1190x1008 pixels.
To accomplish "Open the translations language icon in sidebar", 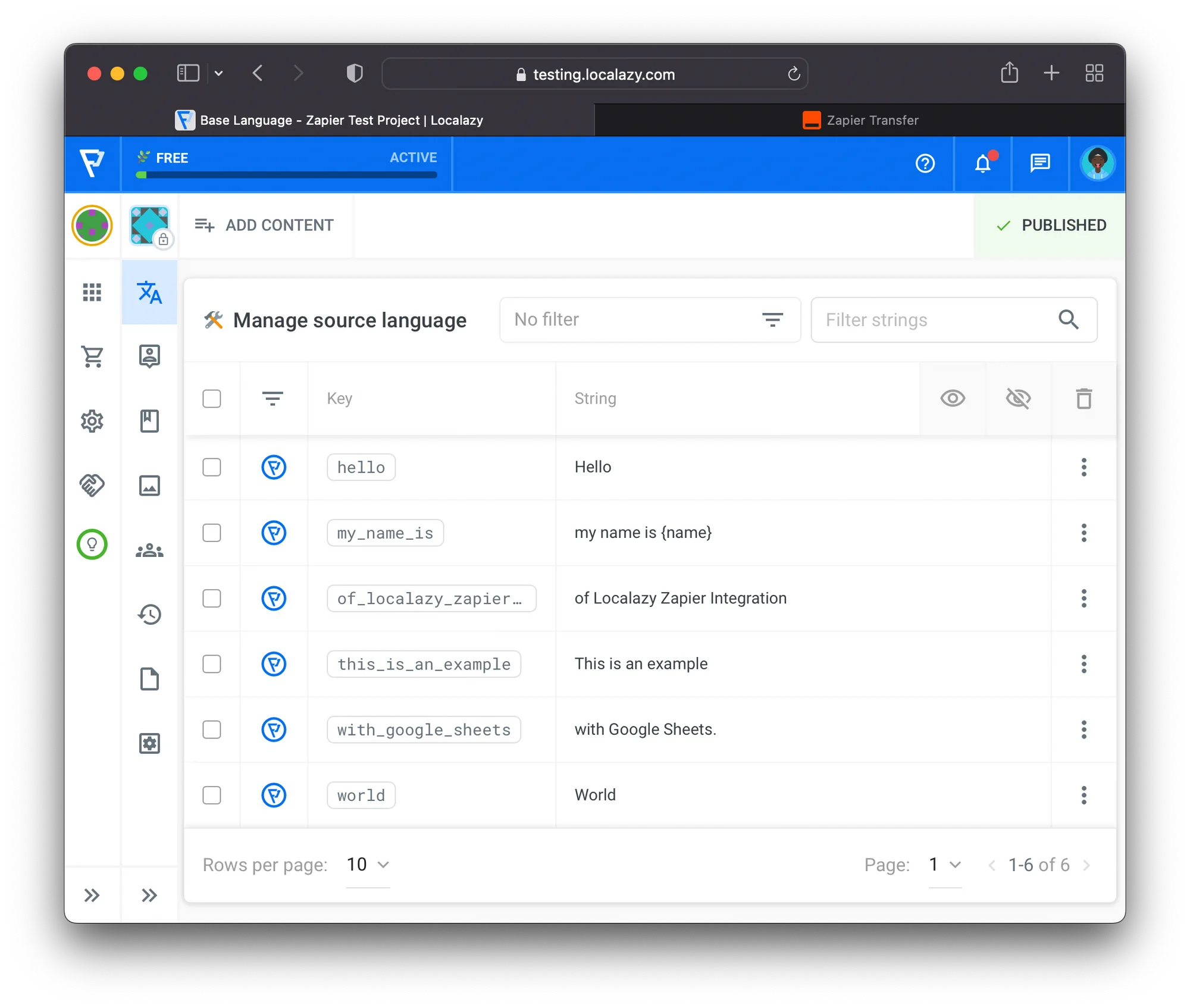I will pos(149,292).
